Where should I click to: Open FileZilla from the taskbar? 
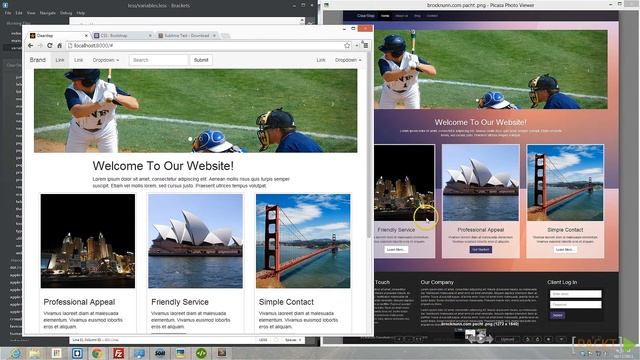[118, 353]
